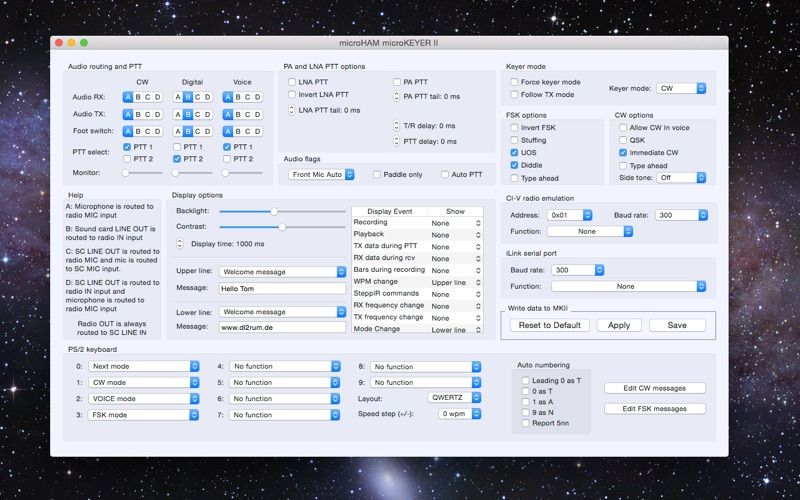This screenshot has height=500, width=800.
Task: Click Display time stepper
Action: [x=180, y=244]
